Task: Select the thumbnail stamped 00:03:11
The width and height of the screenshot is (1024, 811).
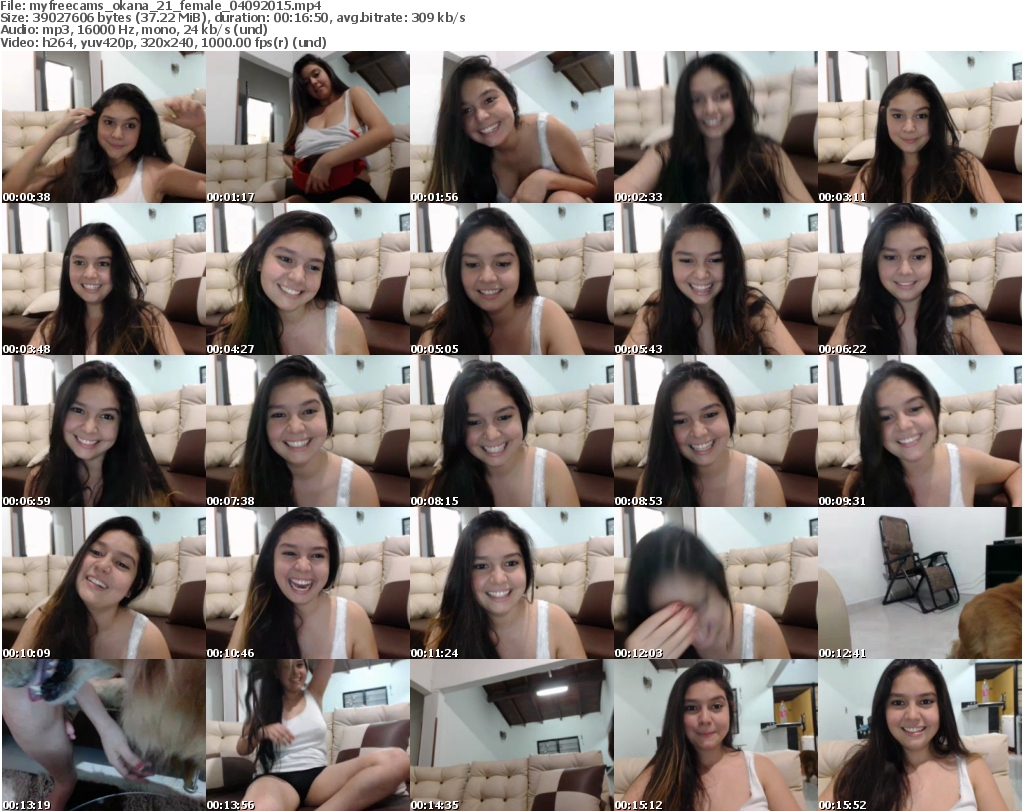Action: tap(920, 127)
